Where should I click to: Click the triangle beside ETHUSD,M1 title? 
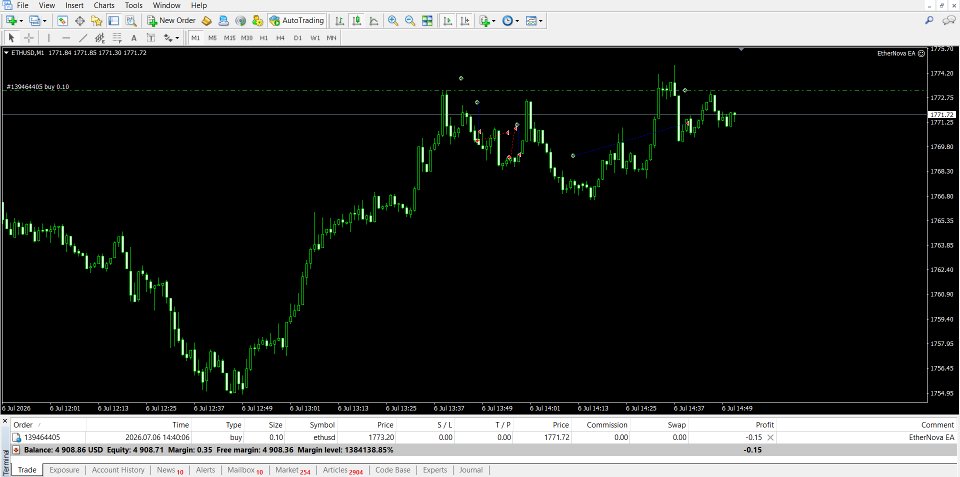(6, 53)
